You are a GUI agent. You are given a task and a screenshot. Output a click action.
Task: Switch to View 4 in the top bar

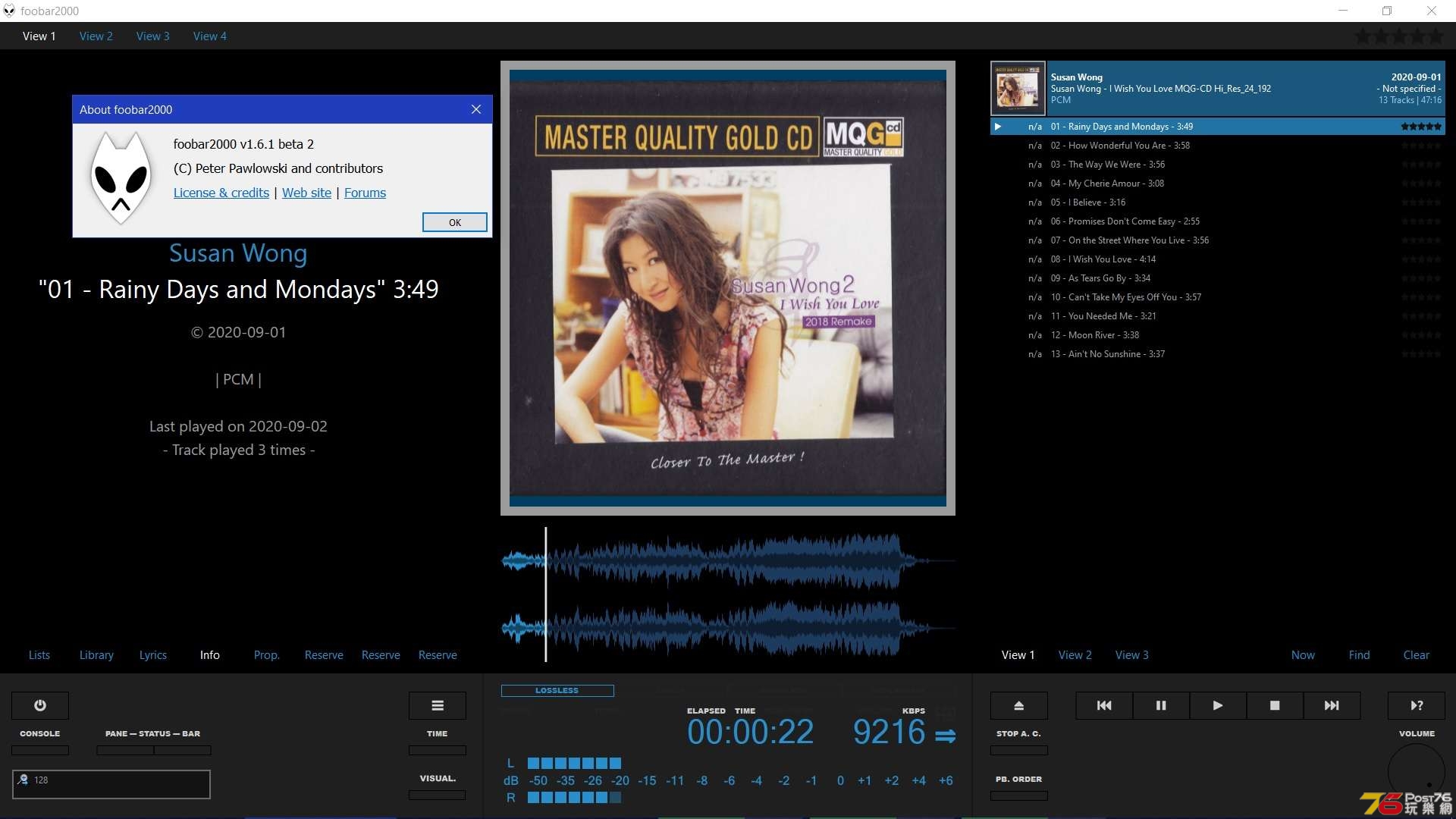[210, 36]
